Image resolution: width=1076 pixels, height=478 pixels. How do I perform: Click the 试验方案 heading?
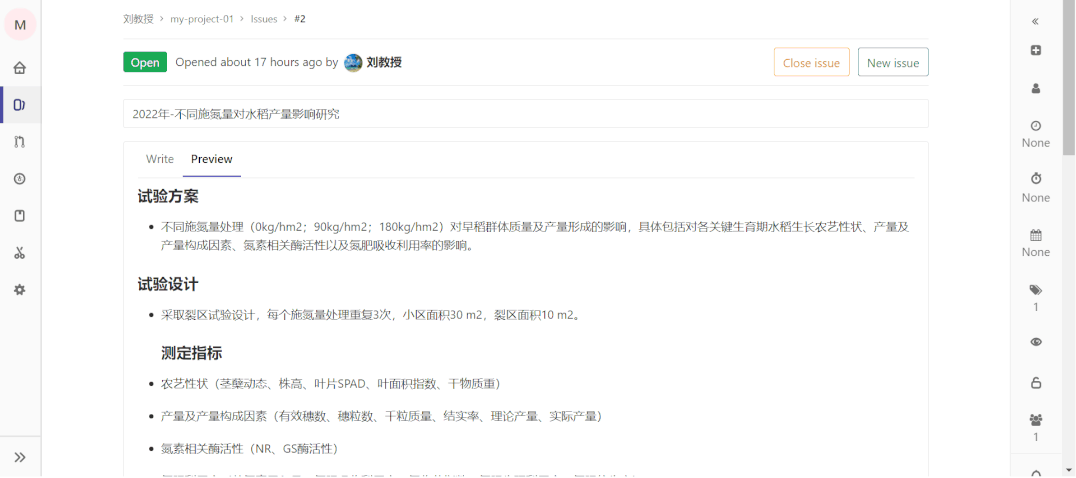168,197
